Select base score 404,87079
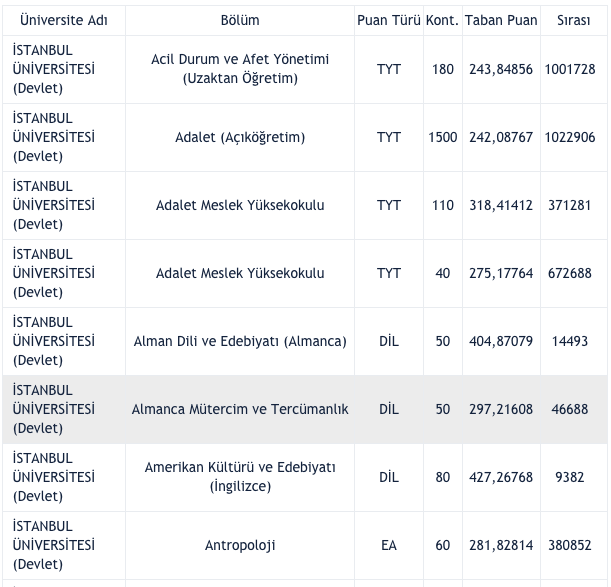611x587 pixels. [x=501, y=341]
